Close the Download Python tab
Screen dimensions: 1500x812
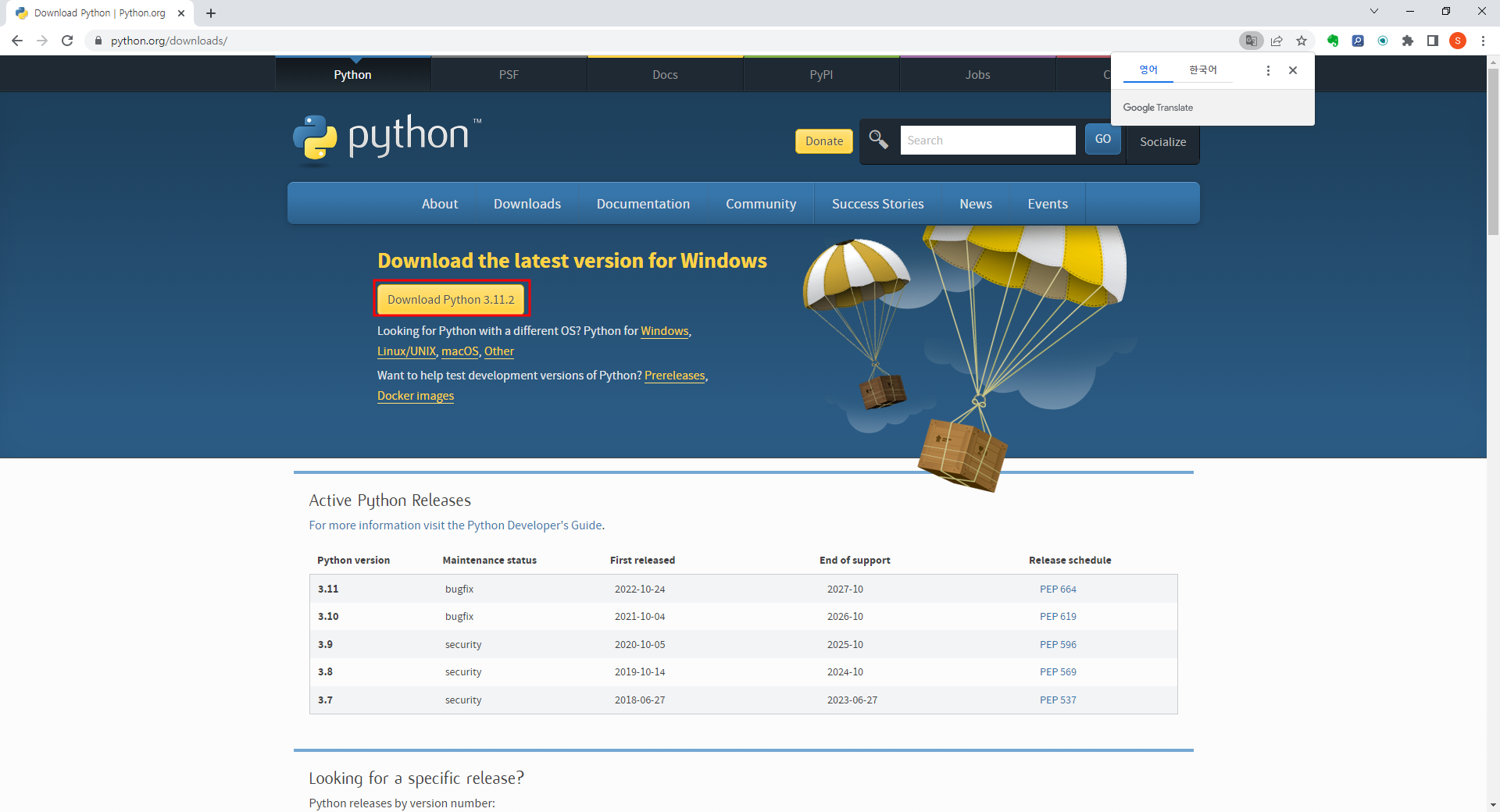click(x=181, y=13)
